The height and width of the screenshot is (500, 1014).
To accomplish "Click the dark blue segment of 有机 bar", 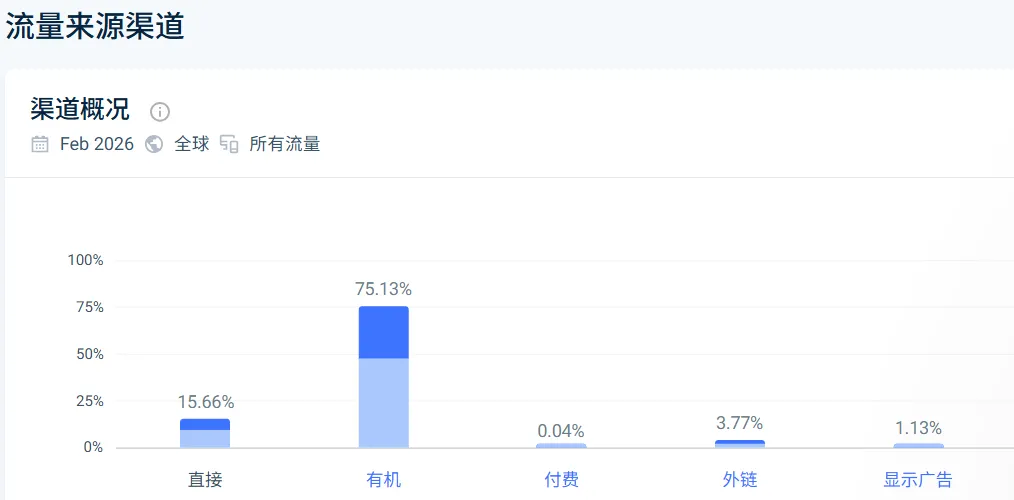I will [384, 332].
